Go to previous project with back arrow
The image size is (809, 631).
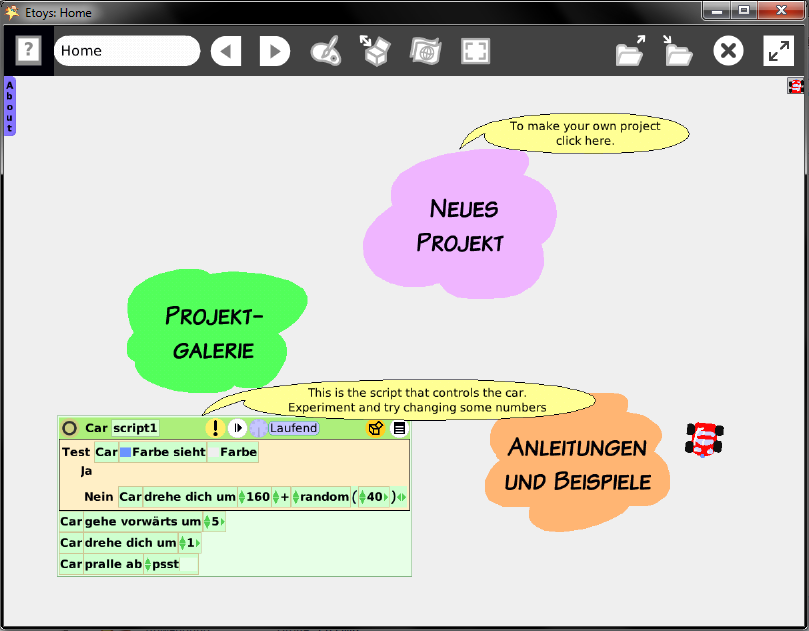click(226, 51)
